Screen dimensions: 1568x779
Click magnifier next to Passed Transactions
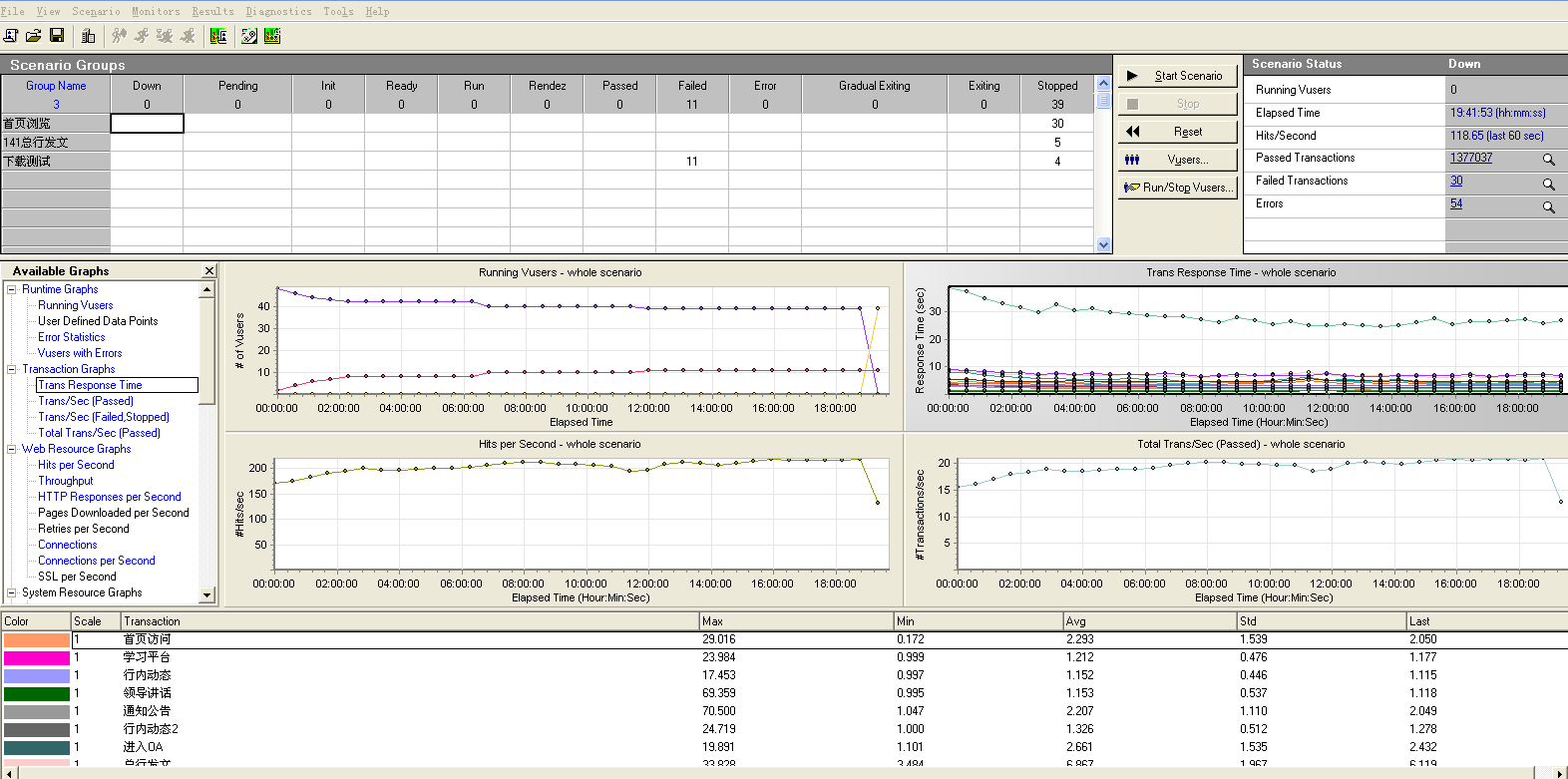1549,160
